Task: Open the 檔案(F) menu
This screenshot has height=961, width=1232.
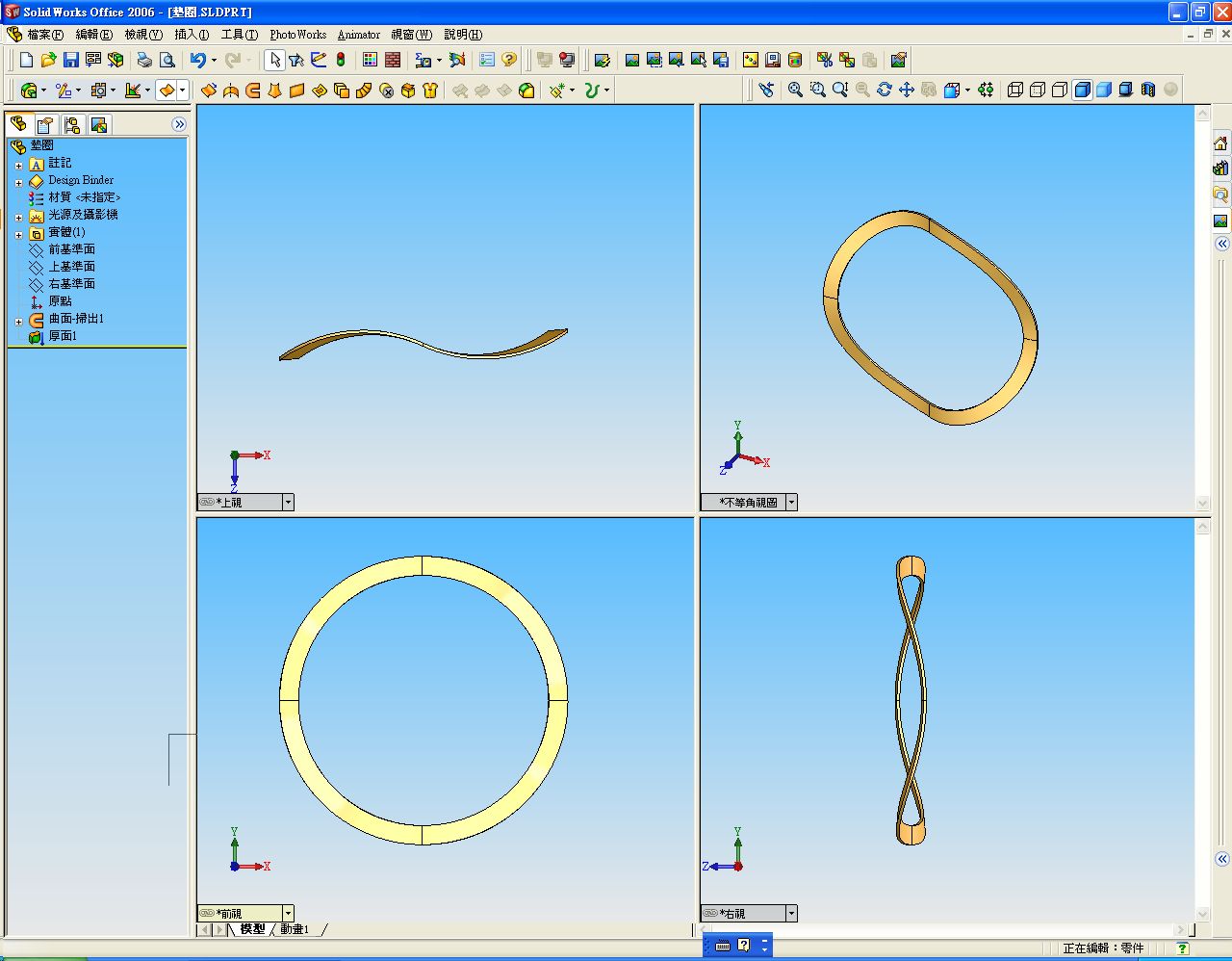Action: 45,35
